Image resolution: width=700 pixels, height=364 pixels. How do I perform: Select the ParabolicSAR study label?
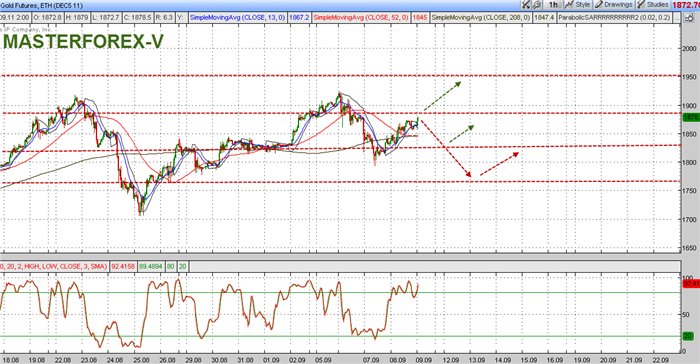point(614,17)
